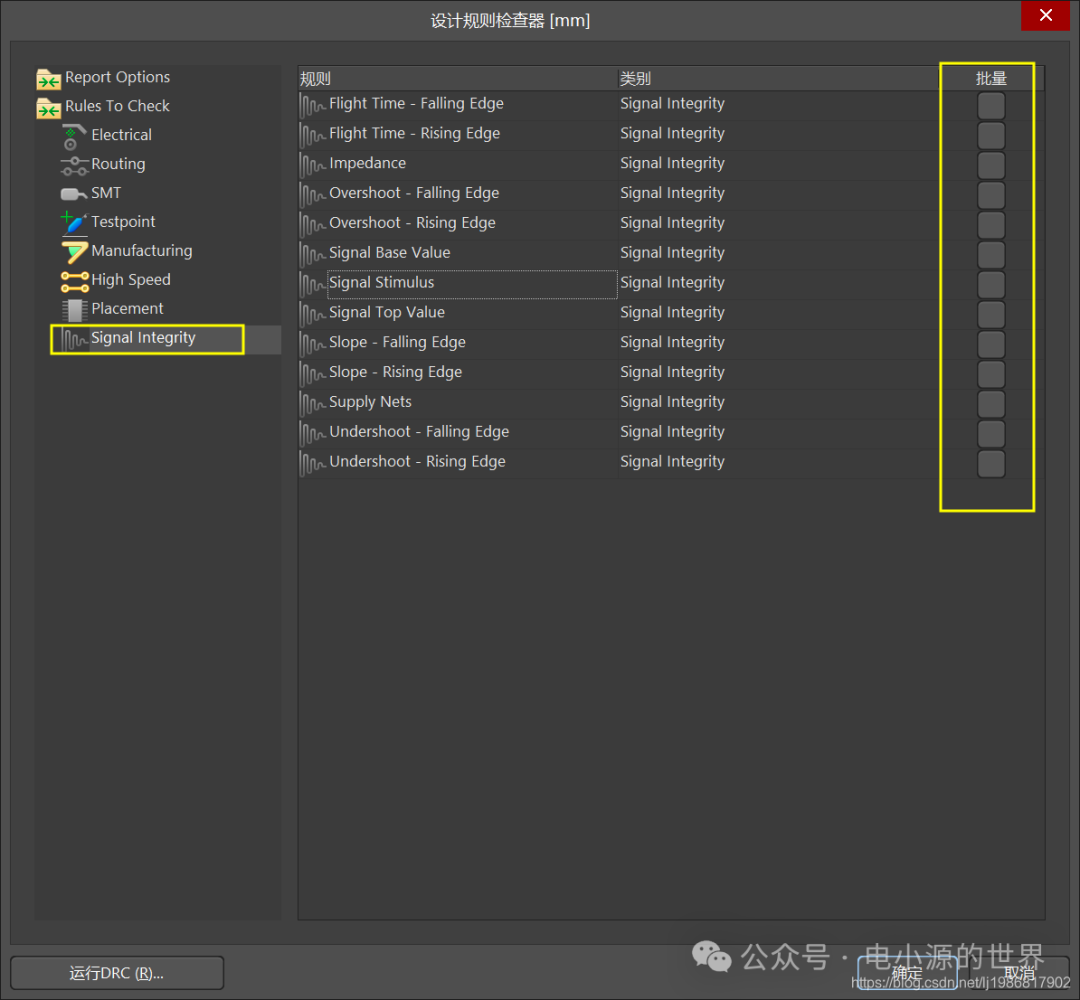Select the Impedance rule name
The width and height of the screenshot is (1080, 1000).
(367, 163)
